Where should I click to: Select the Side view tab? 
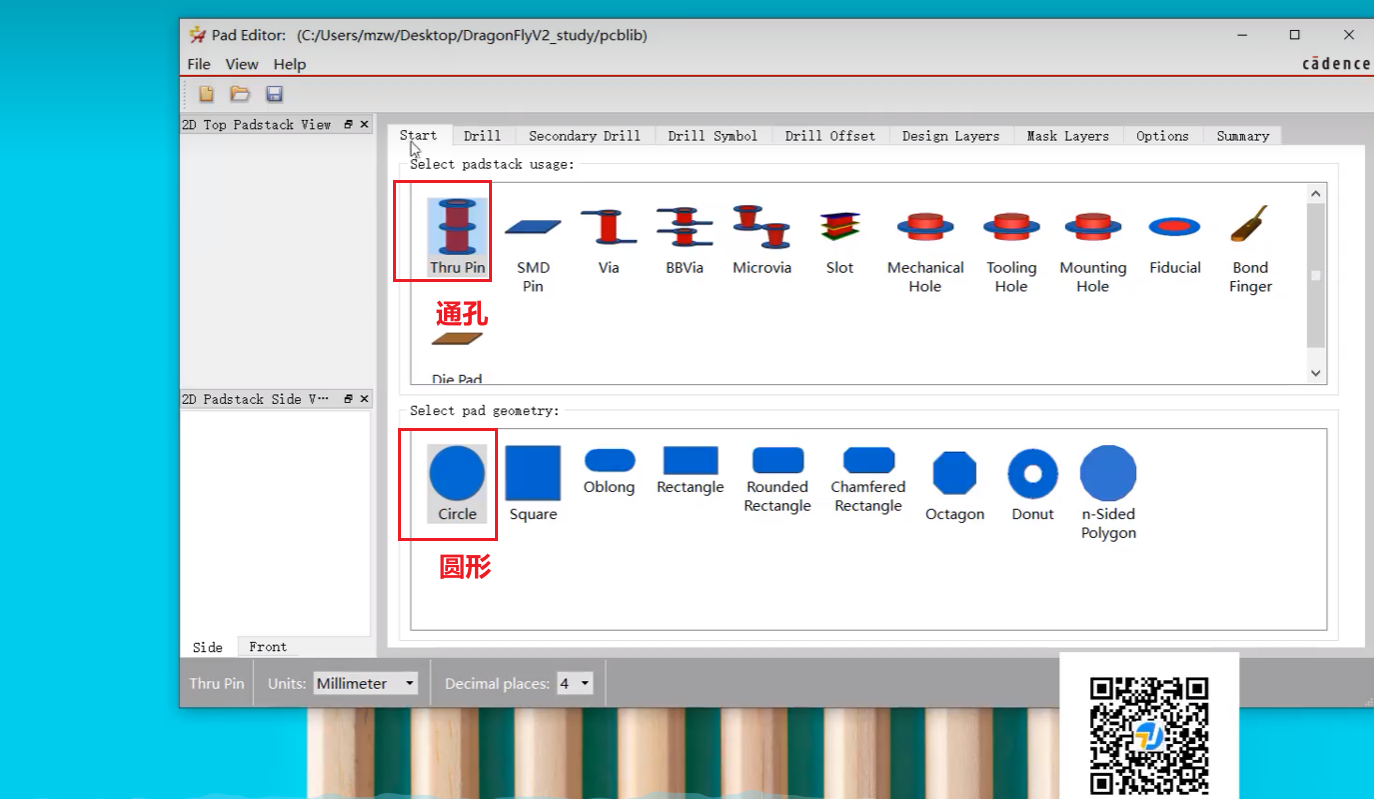207,647
